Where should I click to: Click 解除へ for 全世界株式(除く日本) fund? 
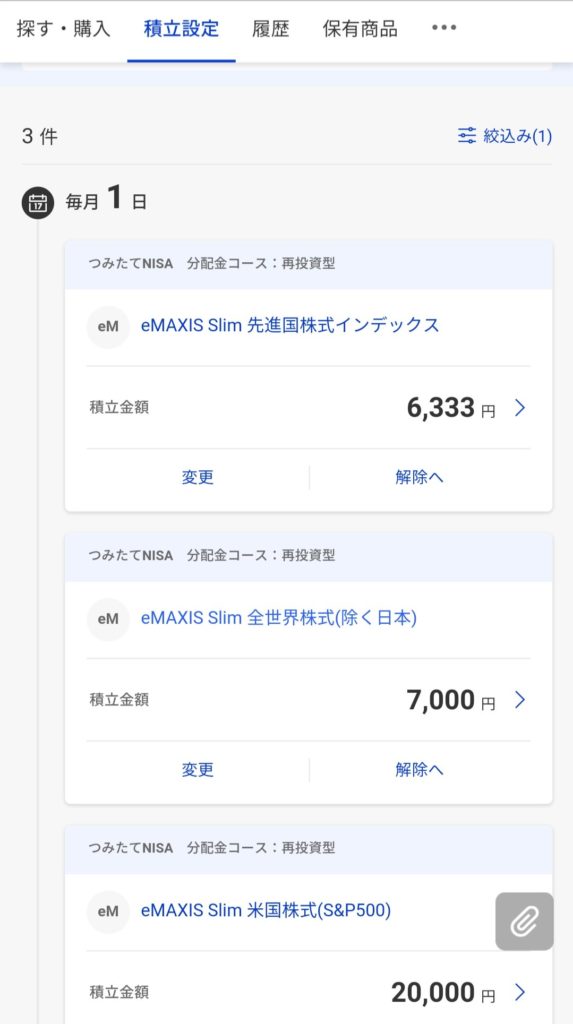[419, 770]
